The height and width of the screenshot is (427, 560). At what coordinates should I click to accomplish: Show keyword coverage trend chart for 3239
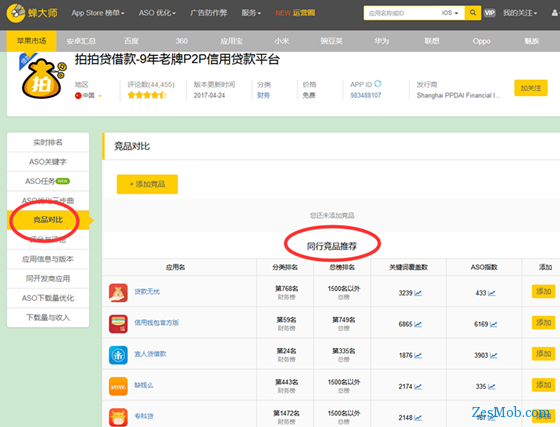point(418,293)
